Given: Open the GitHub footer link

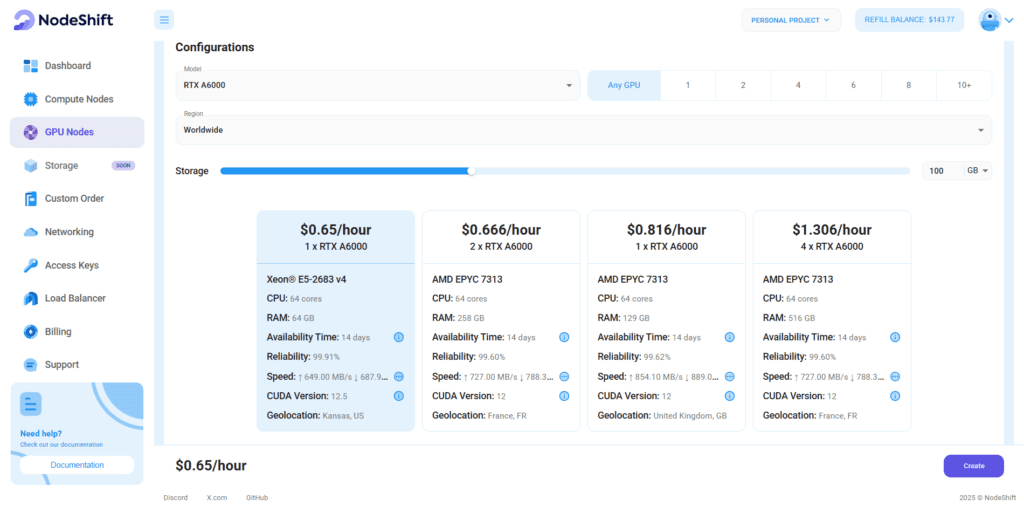Looking at the screenshot, I should pos(257,498).
